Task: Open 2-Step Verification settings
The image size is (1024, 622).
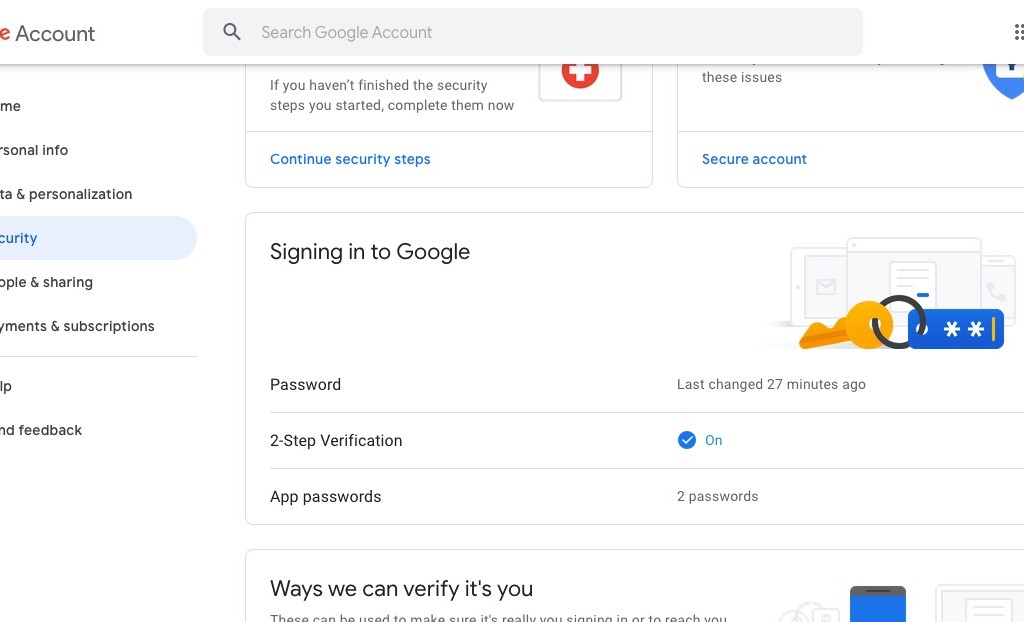Action: pos(647,440)
